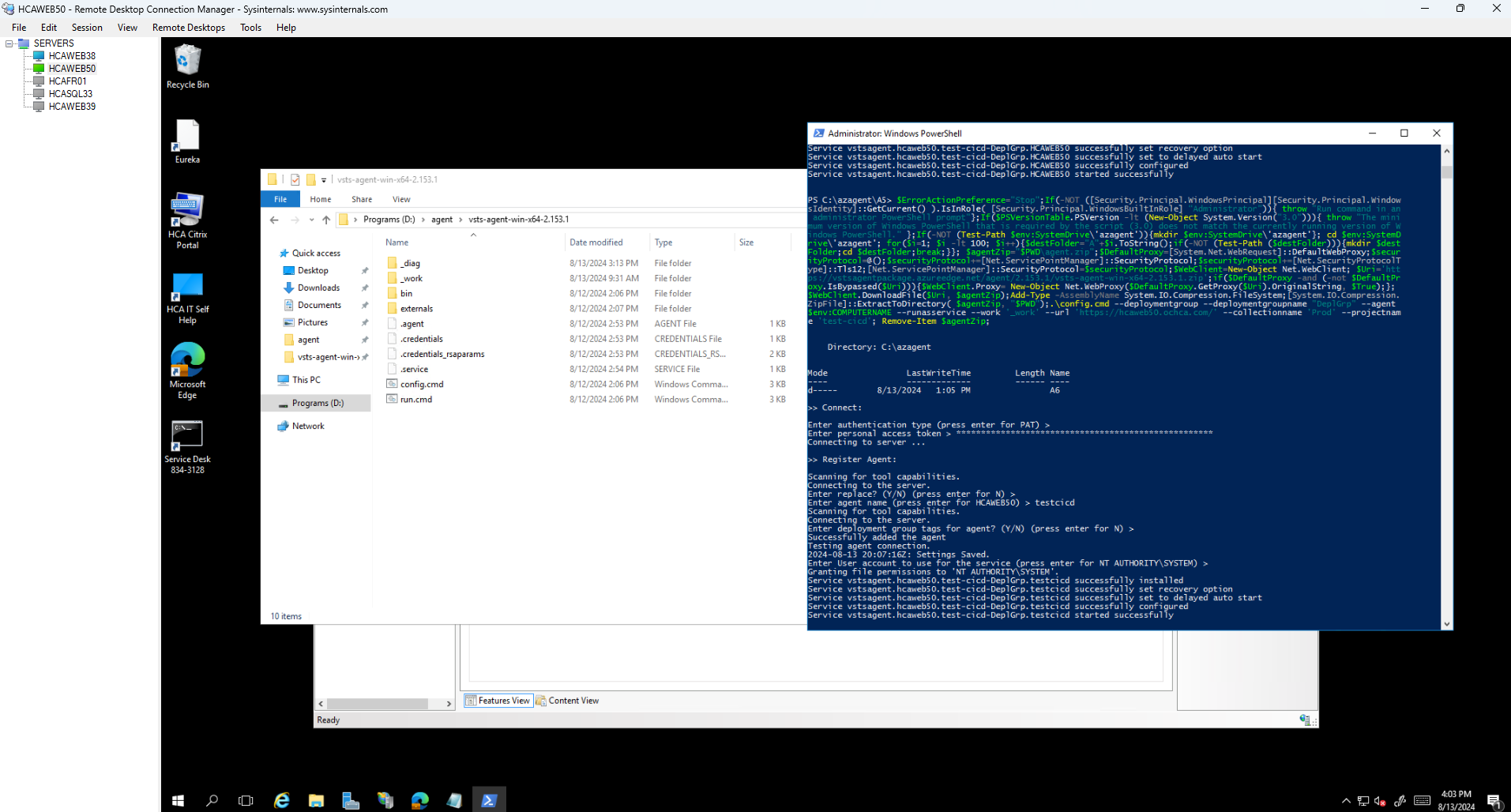1511x812 pixels.
Task: Open Customize Quick Access Toolbar dropdown
Action: [x=324, y=180]
